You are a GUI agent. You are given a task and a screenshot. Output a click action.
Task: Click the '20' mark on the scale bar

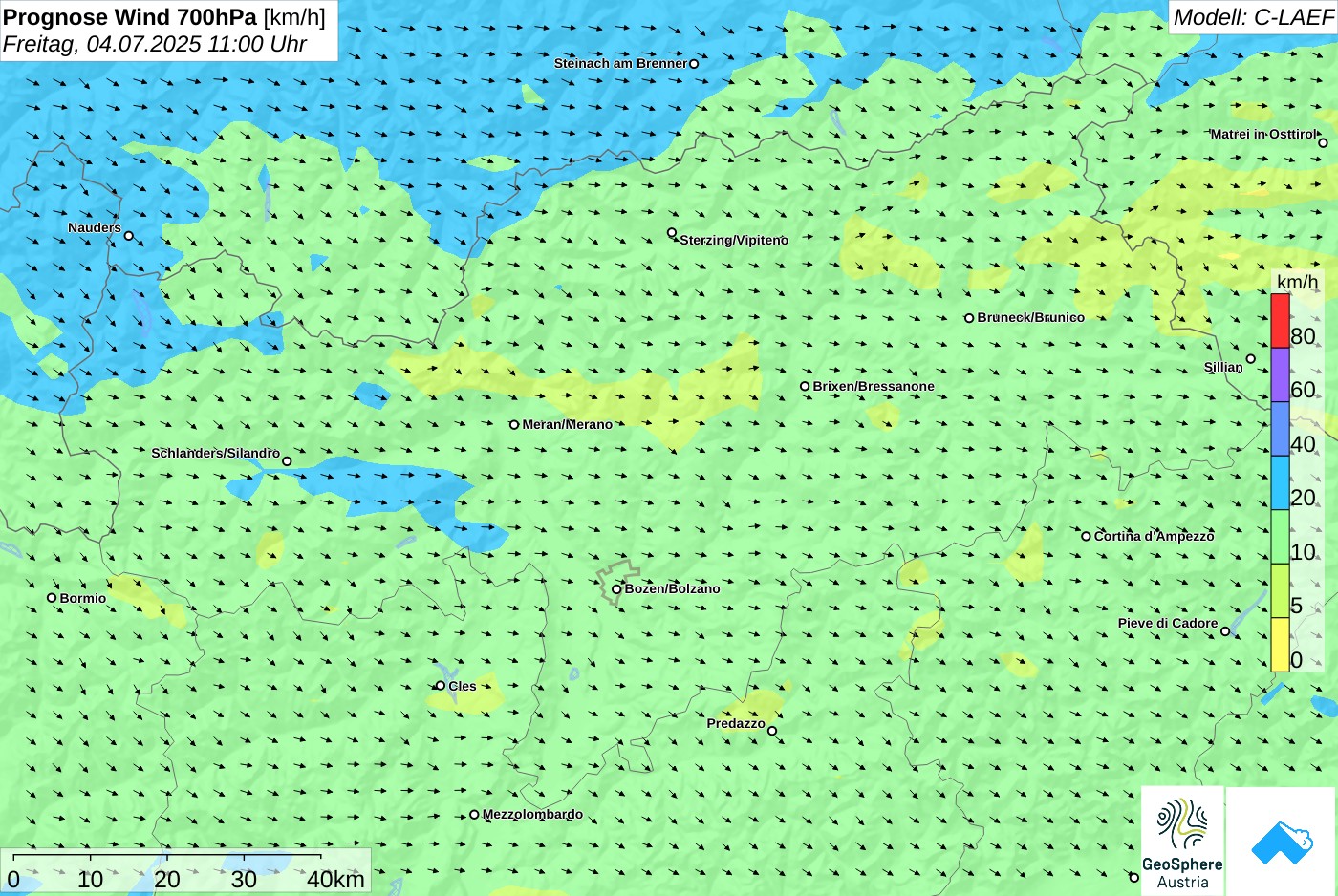pos(167,880)
